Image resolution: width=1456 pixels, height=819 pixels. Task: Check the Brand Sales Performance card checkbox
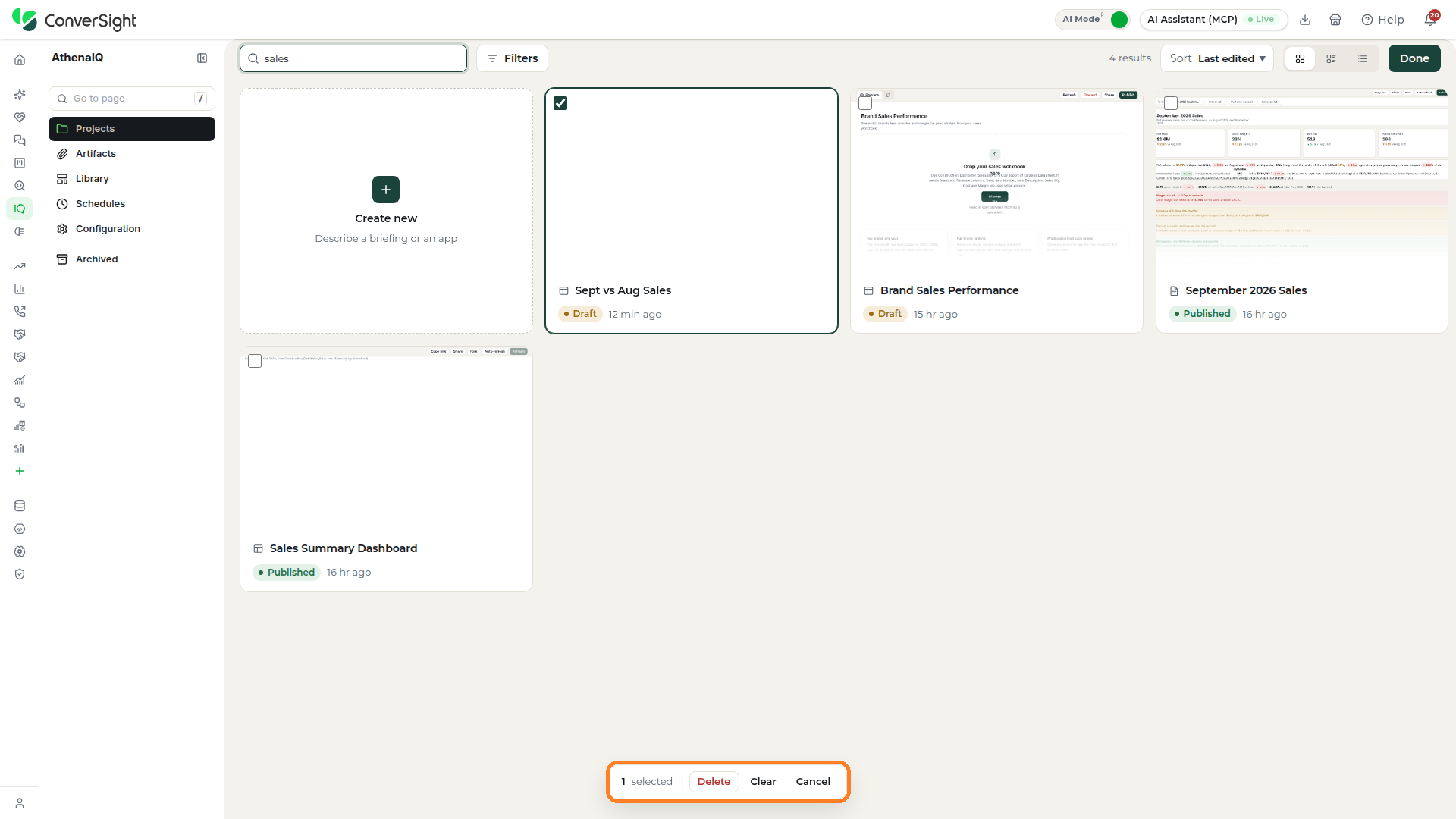click(865, 103)
